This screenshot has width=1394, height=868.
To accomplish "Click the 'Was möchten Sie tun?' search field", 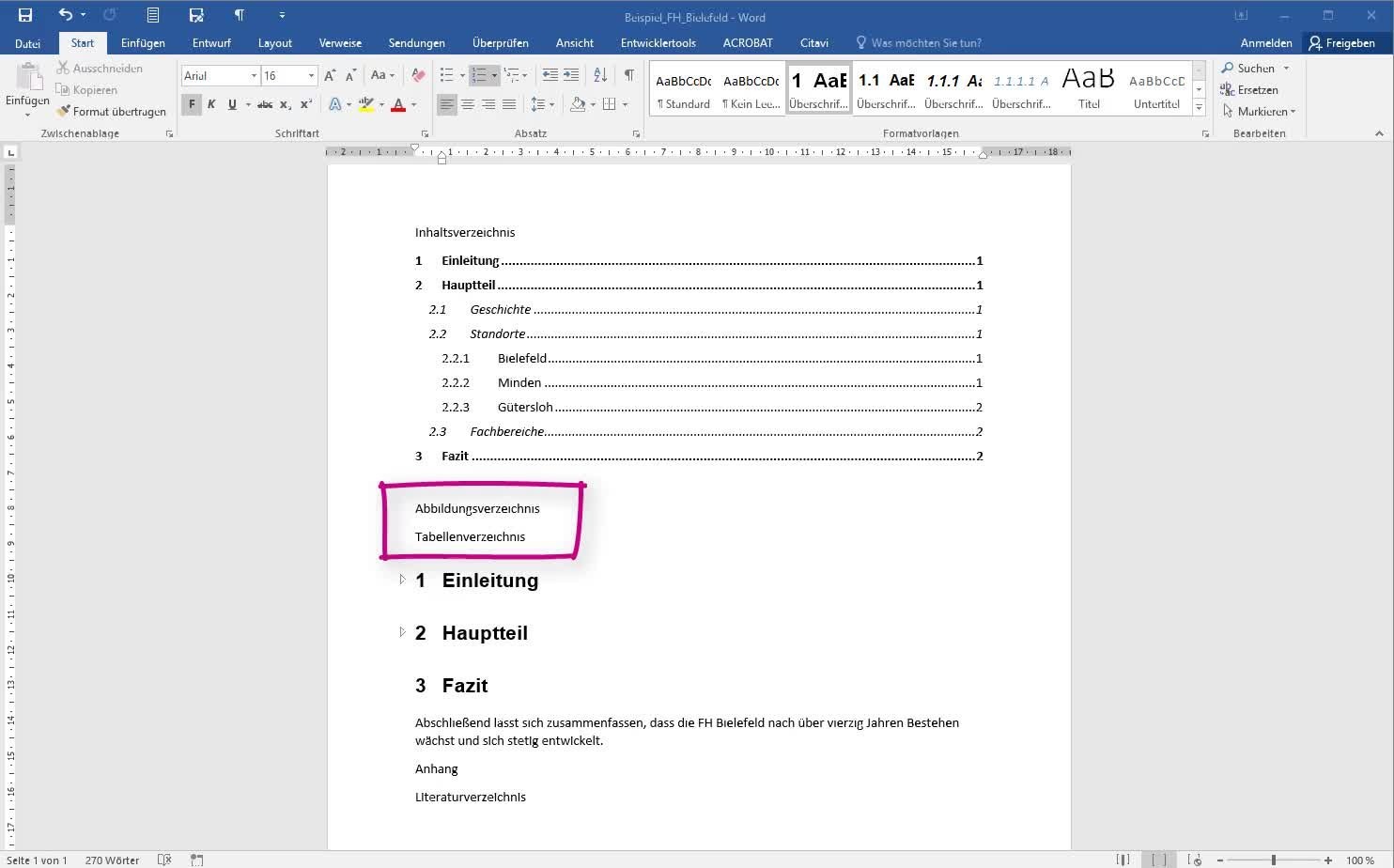I will 925,43.
